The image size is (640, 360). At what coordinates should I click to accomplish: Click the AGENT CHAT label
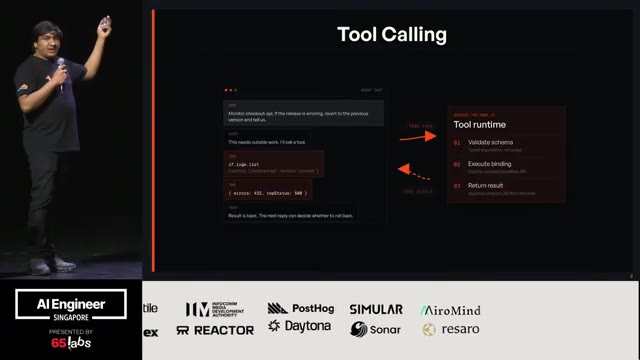[371, 90]
